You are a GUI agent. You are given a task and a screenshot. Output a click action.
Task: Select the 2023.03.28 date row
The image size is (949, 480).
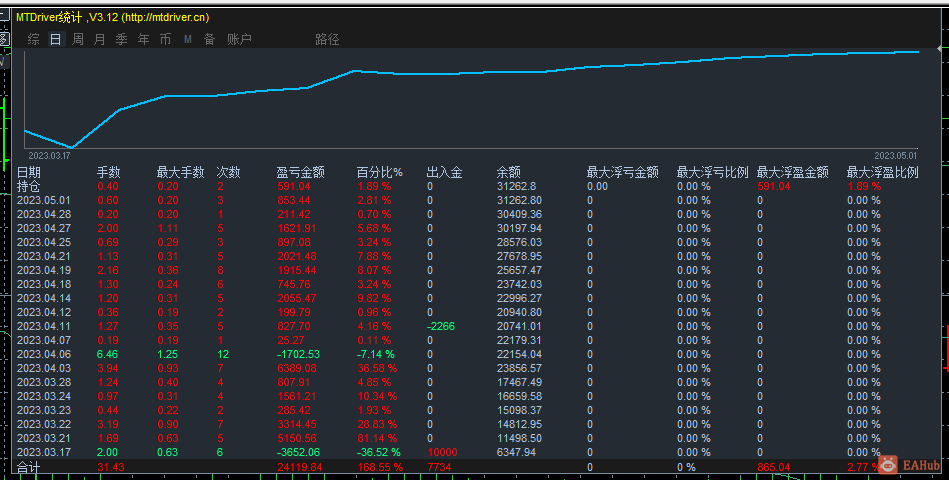click(x=44, y=382)
